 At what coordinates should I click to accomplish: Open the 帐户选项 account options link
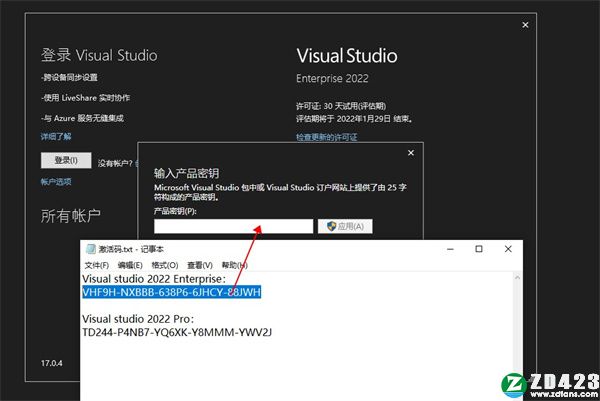56,182
